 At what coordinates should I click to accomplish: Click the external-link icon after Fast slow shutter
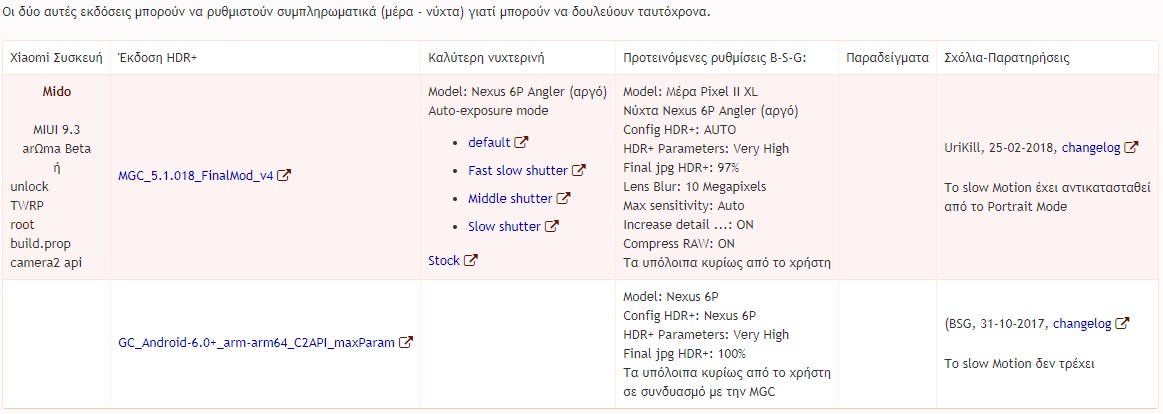pos(578,170)
